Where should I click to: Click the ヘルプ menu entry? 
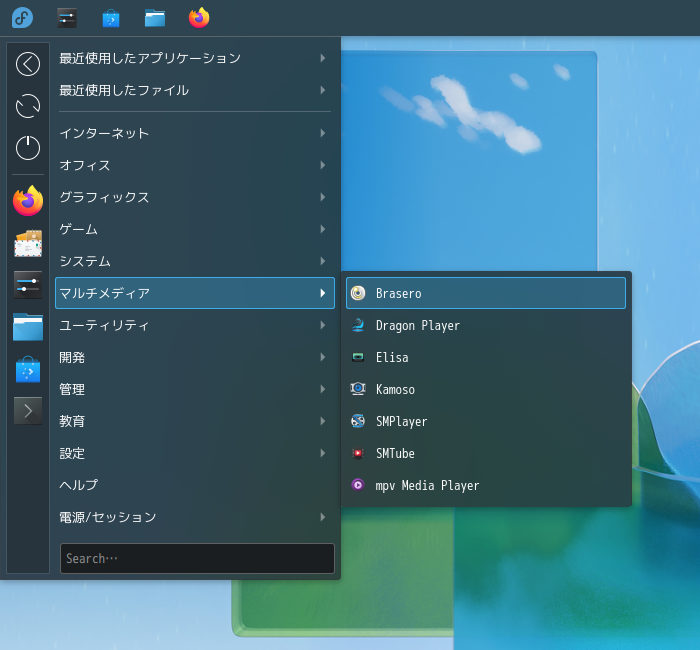coord(195,485)
